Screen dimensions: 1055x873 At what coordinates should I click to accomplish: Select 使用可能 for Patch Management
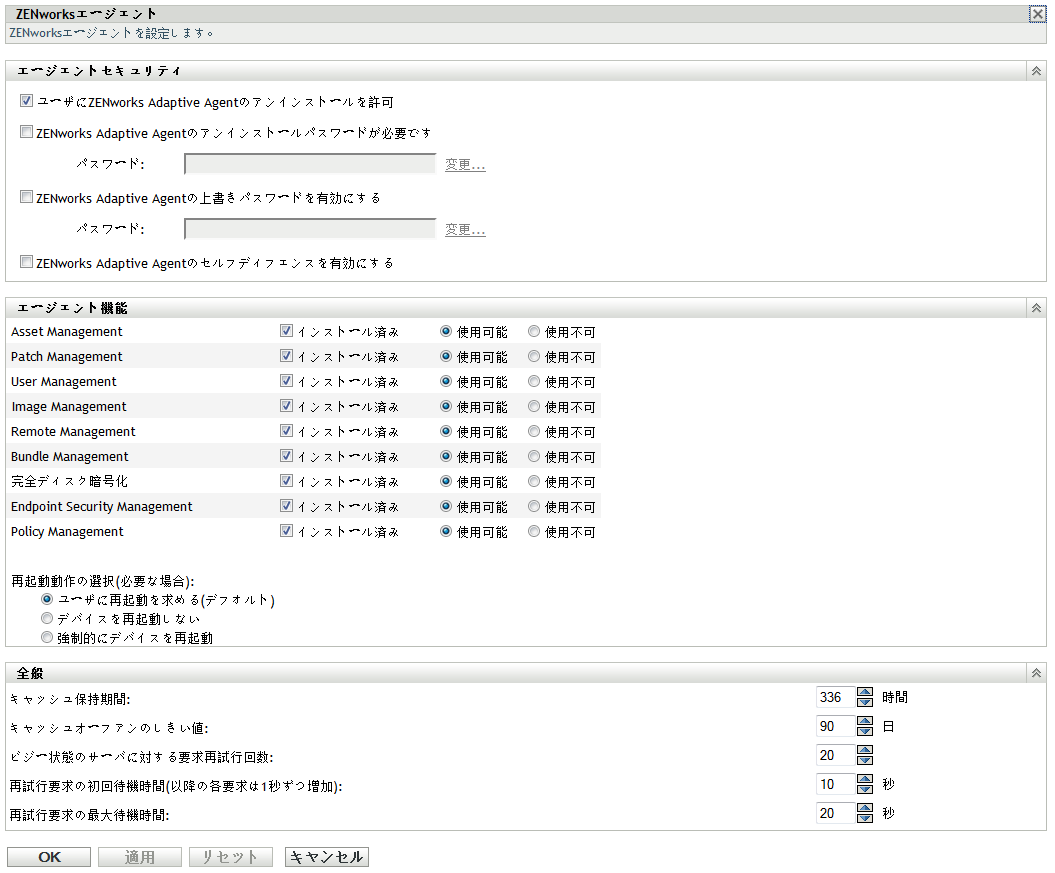tap(445, 356)
